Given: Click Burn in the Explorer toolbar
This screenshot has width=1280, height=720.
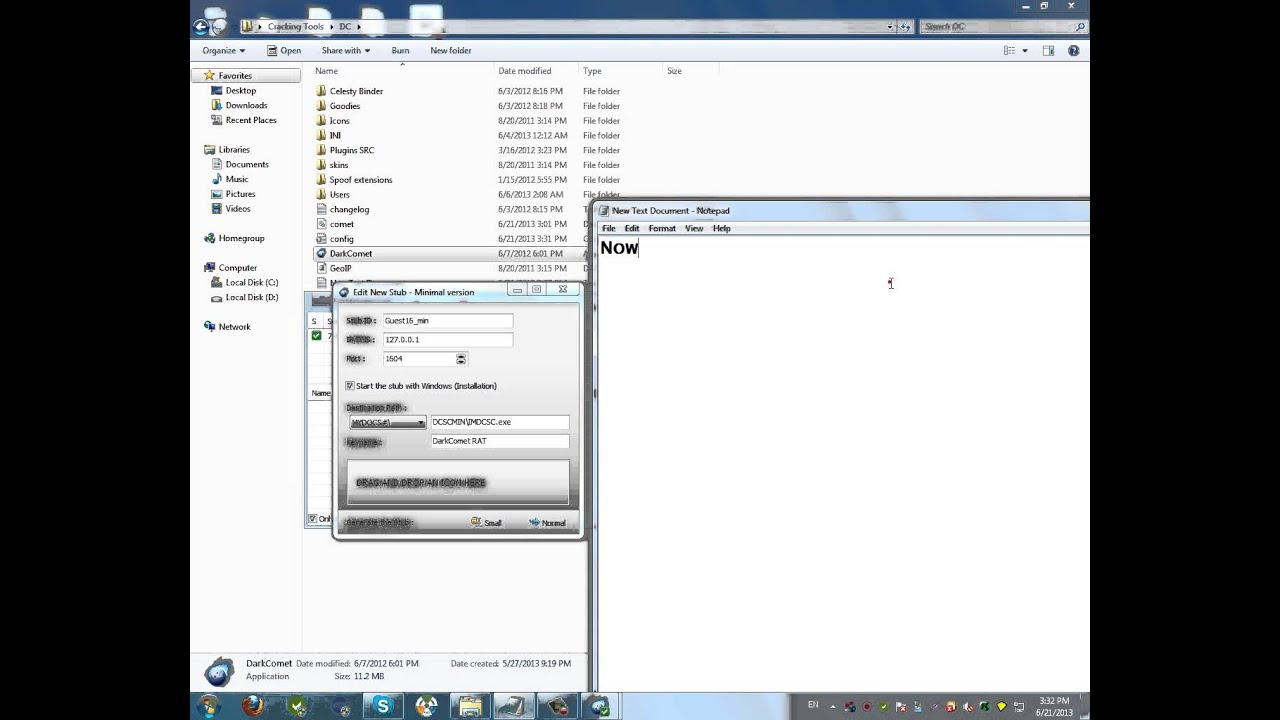Looking at the screenshot, I should click(x=400, y=50).
